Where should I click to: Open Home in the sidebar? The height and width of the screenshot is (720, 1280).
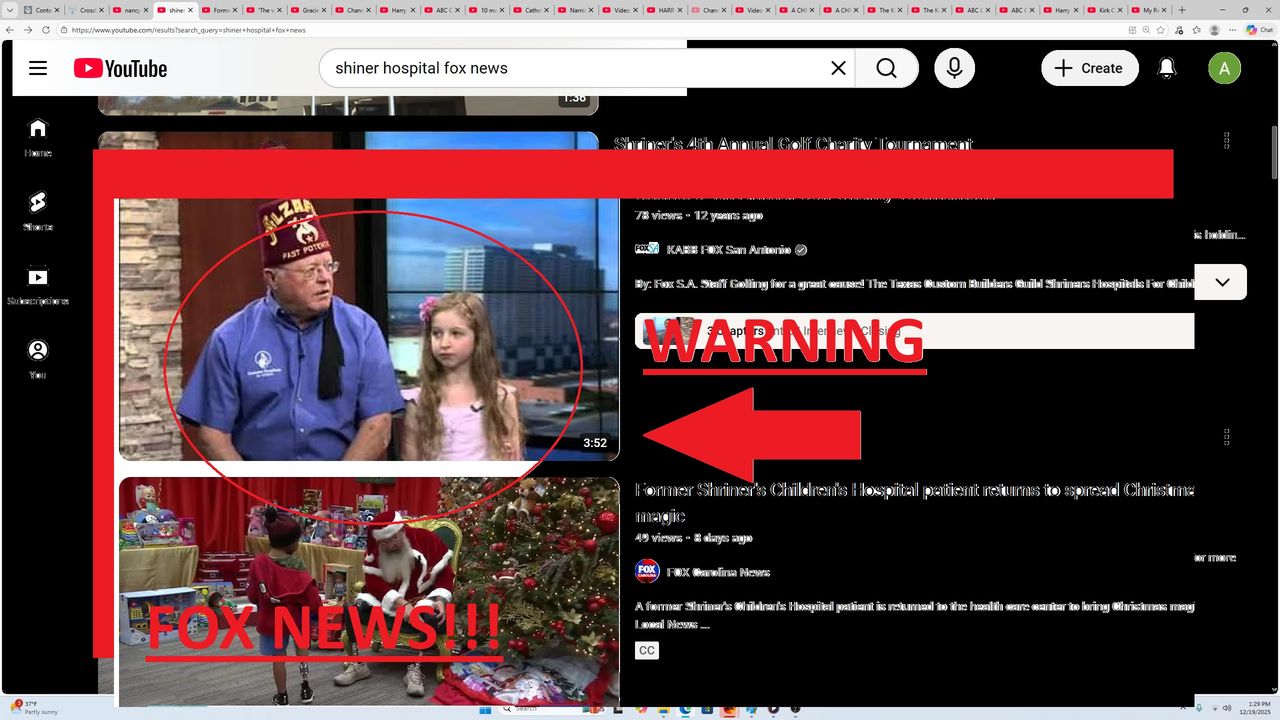(37, 137)
